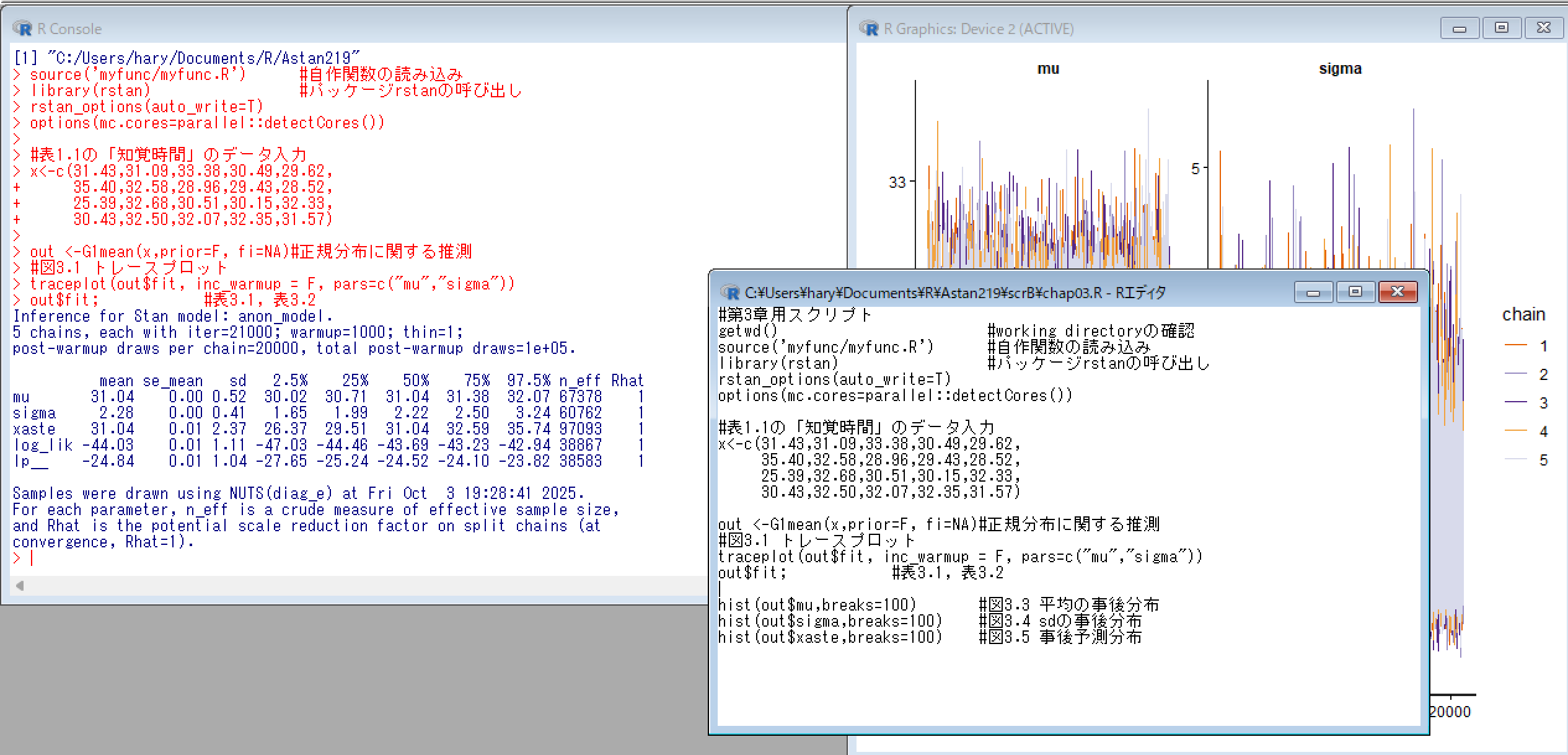1568x755 pixels.
Task: Click the console's horizontal scrollbar left arrow
Action: 20,586
